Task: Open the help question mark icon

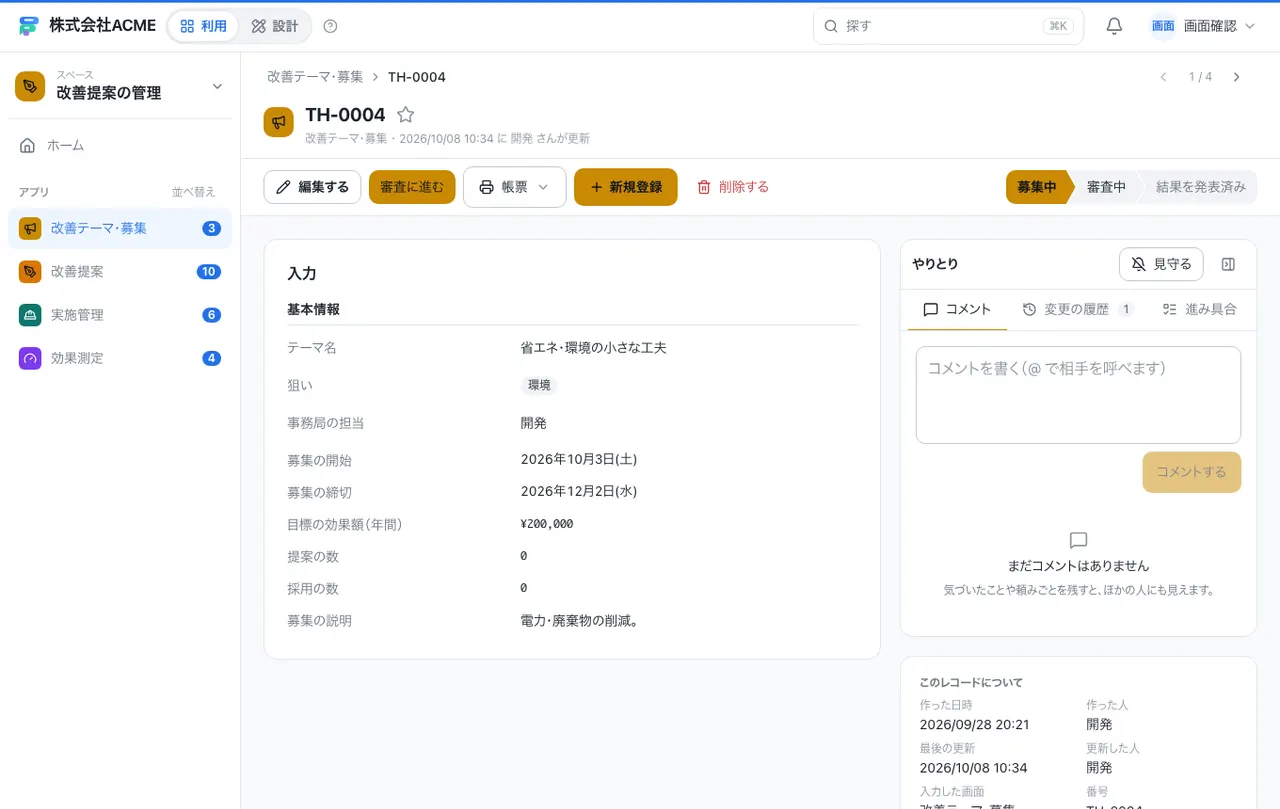Action: (331, 26)
